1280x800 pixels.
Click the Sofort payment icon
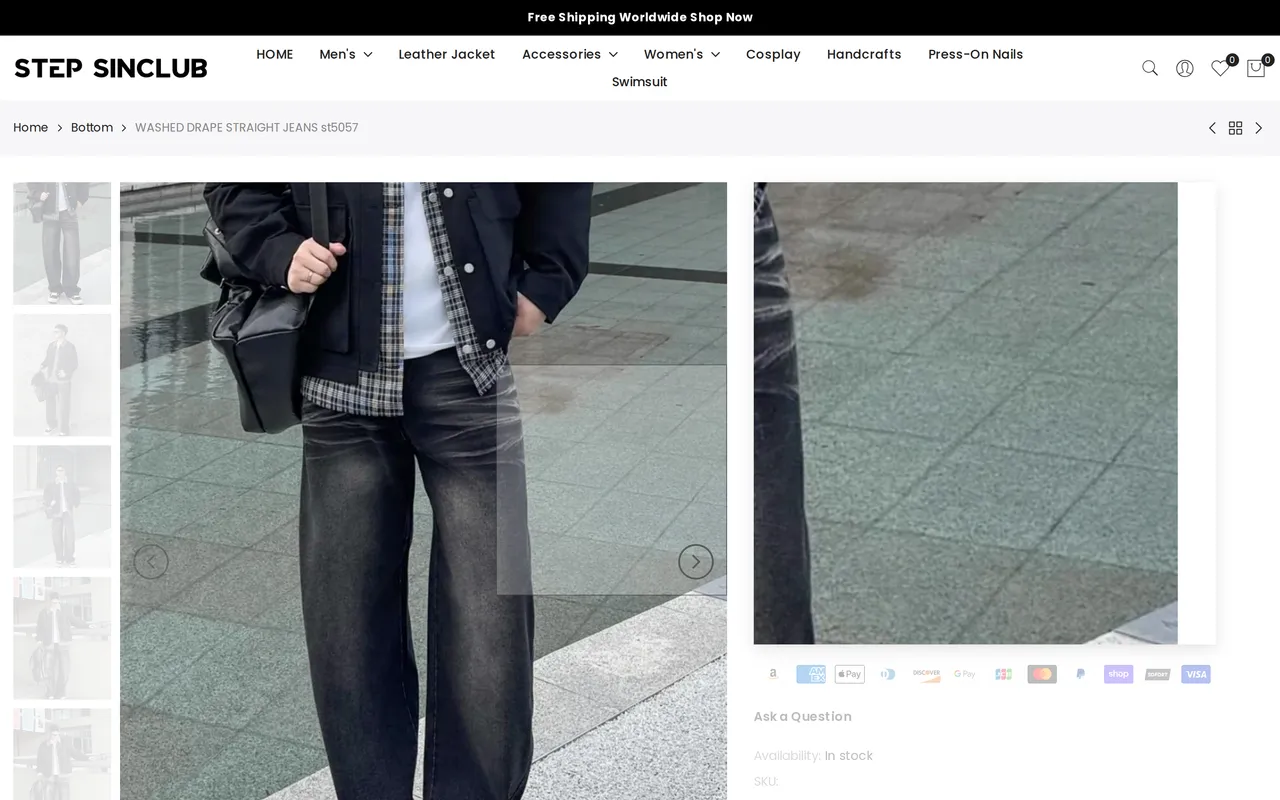(x=1157, y=674)
